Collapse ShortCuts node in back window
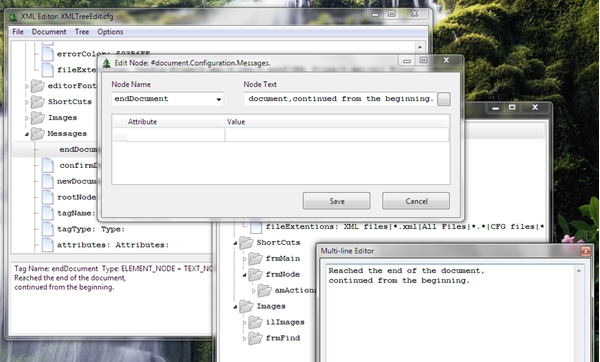Viewport: 600px width, 362px height. (235, 243)
